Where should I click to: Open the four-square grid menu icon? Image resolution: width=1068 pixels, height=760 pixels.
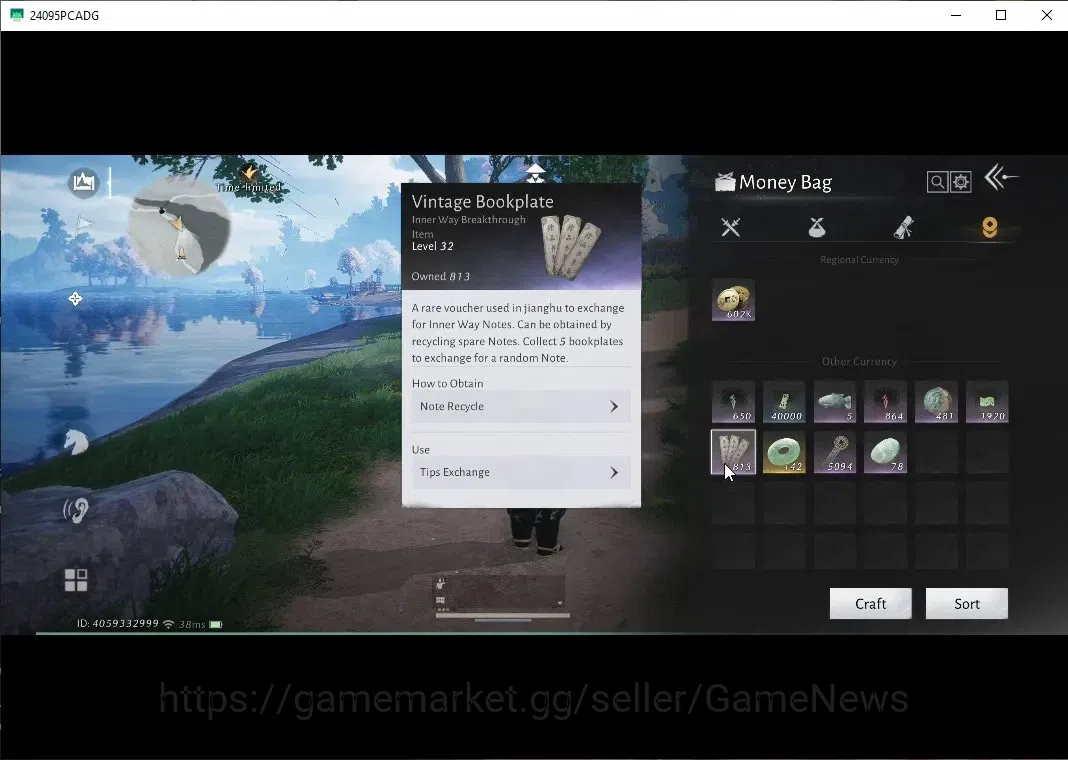click(76, 580)
